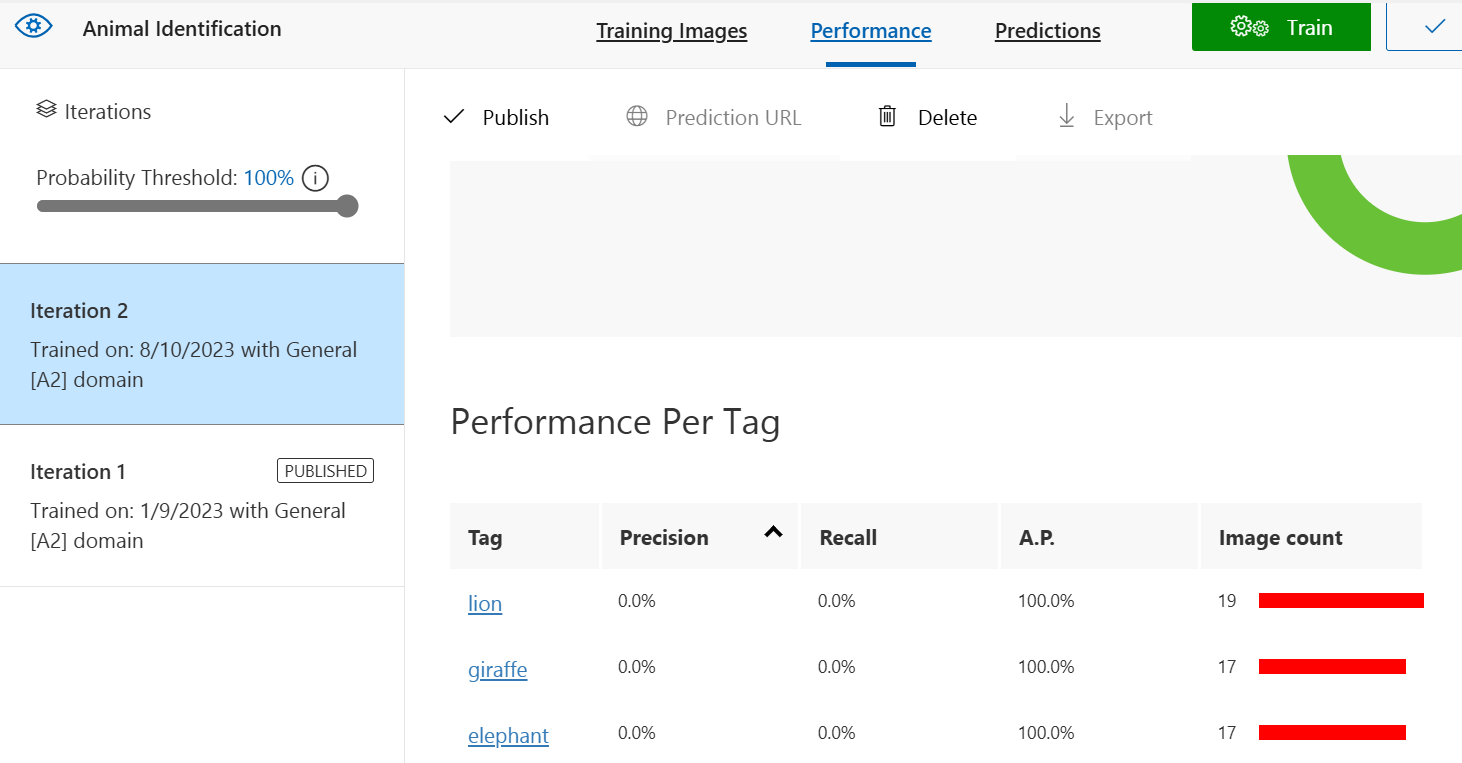
Task: Click the Probability Threshold info icon
Action: tap(315, 179)
